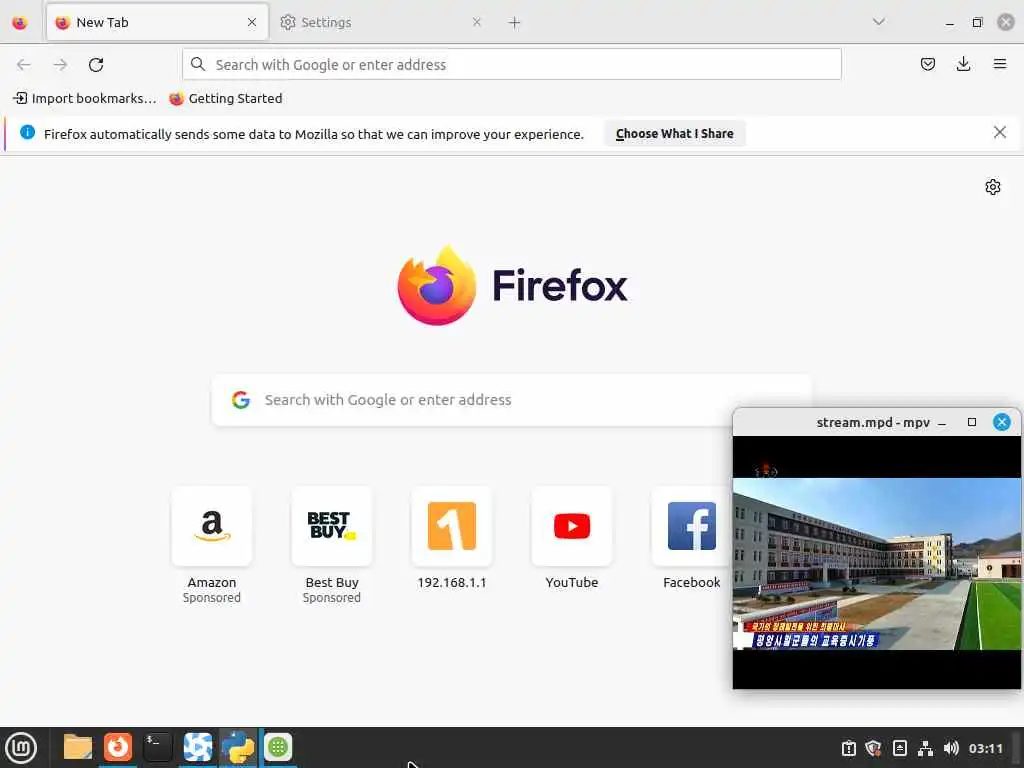Viewport: 1024px width, 768px height.
Task: Open the Save to Pocket button
Action: click(x=927, y=64)
